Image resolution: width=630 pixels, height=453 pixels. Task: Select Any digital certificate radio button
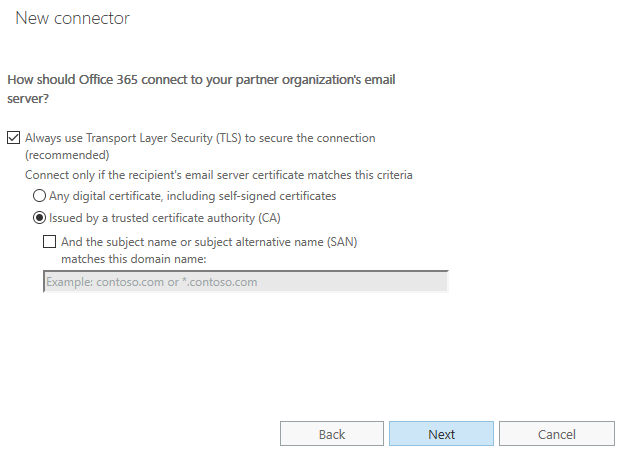tap(40, 196)
